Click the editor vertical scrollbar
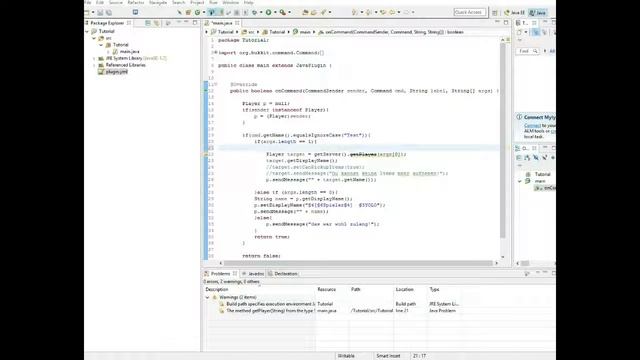The image size is (640, 360). [x=503, y=141]
